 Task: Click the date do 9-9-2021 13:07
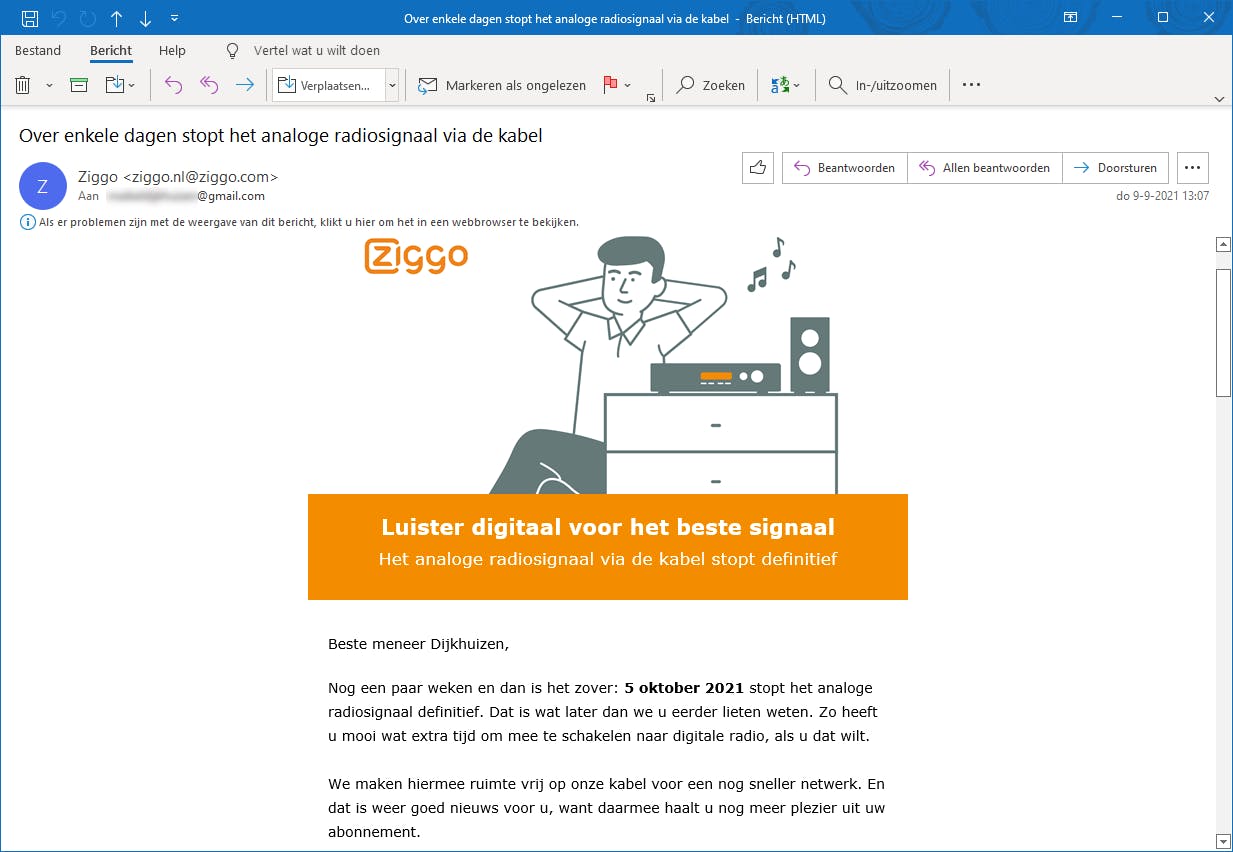point(1162,196)
